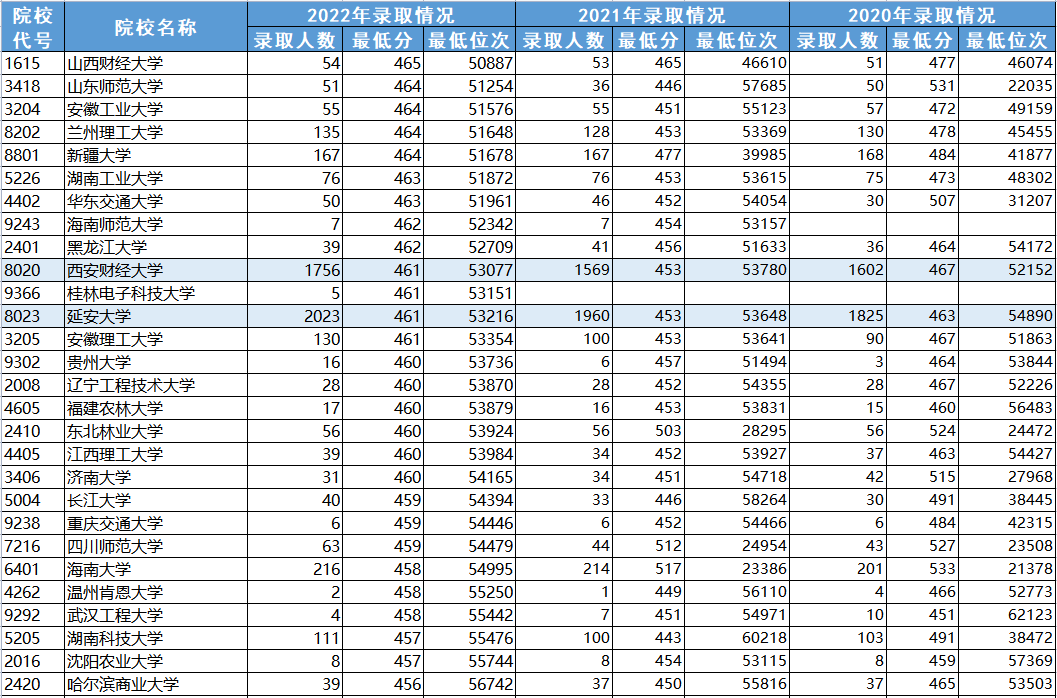Screen dimensions: 1057x698
Task: Select school code 2420
Action: (32, 684)
